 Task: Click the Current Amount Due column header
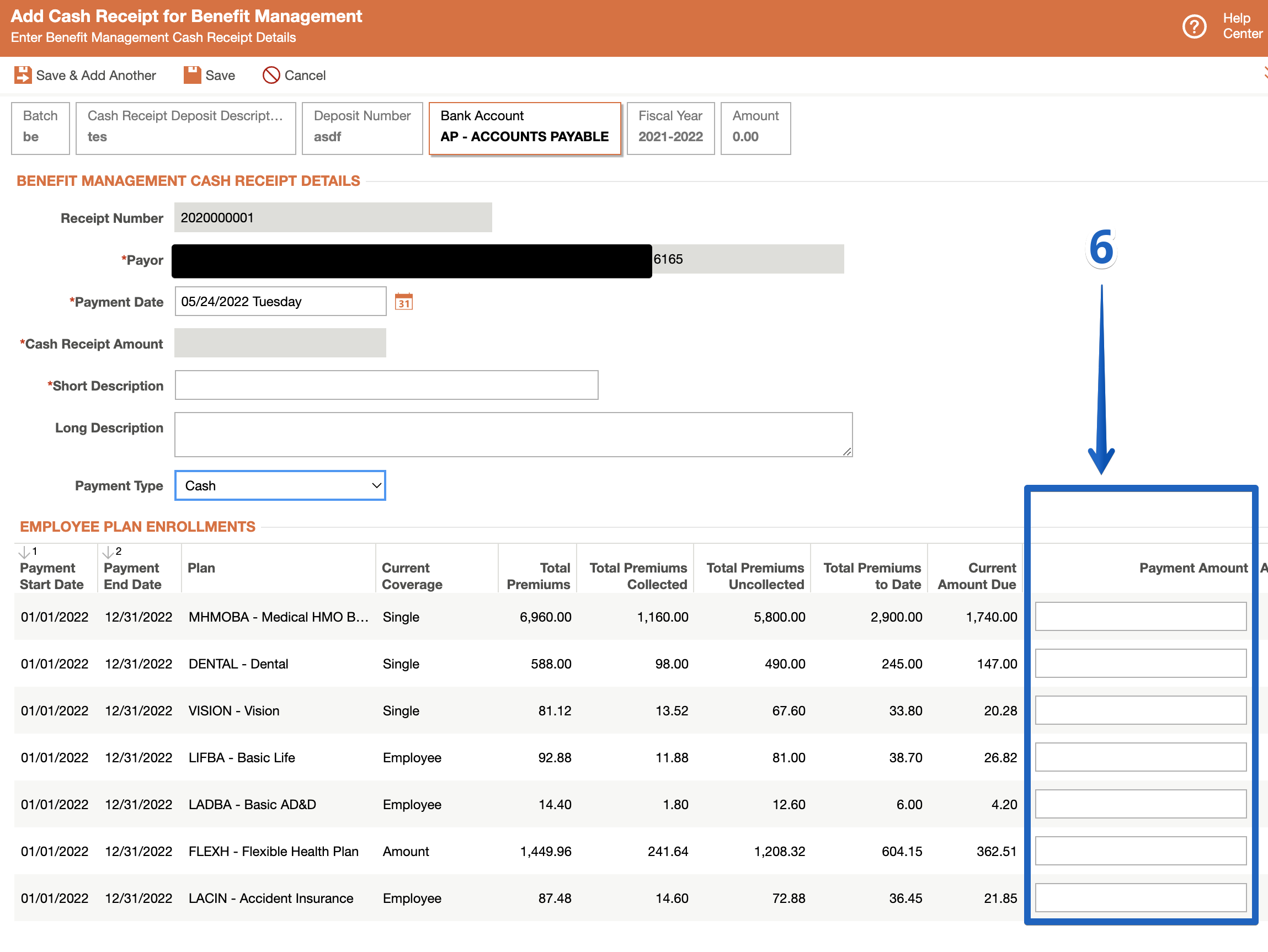[x=977, y=576]
